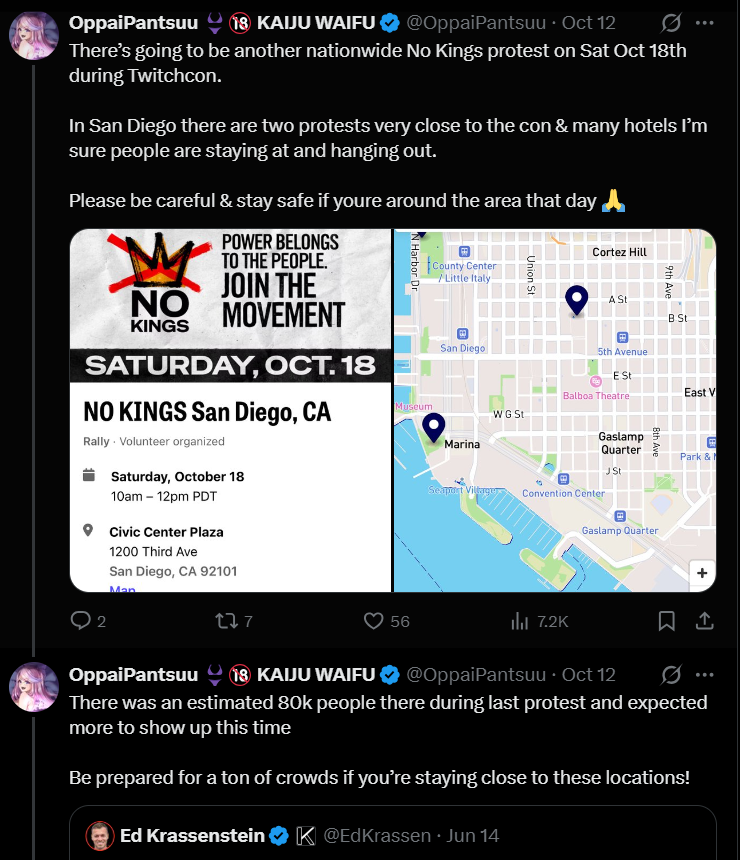Open Ed Krassenstein's quoted tweet name
Viewport: 740px width, 860px height.
point(192,835)
